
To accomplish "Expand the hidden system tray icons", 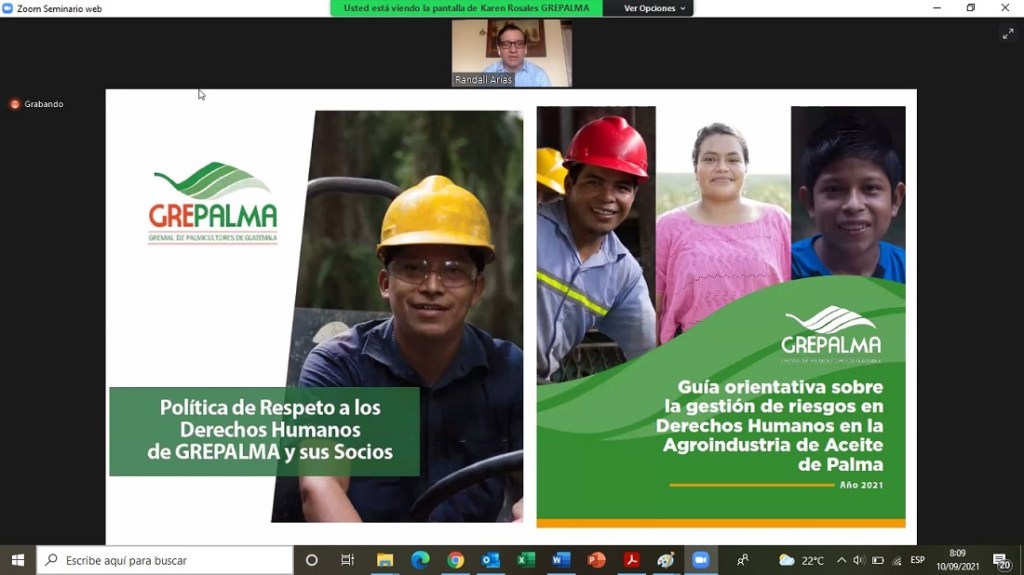I will [841, 560].
